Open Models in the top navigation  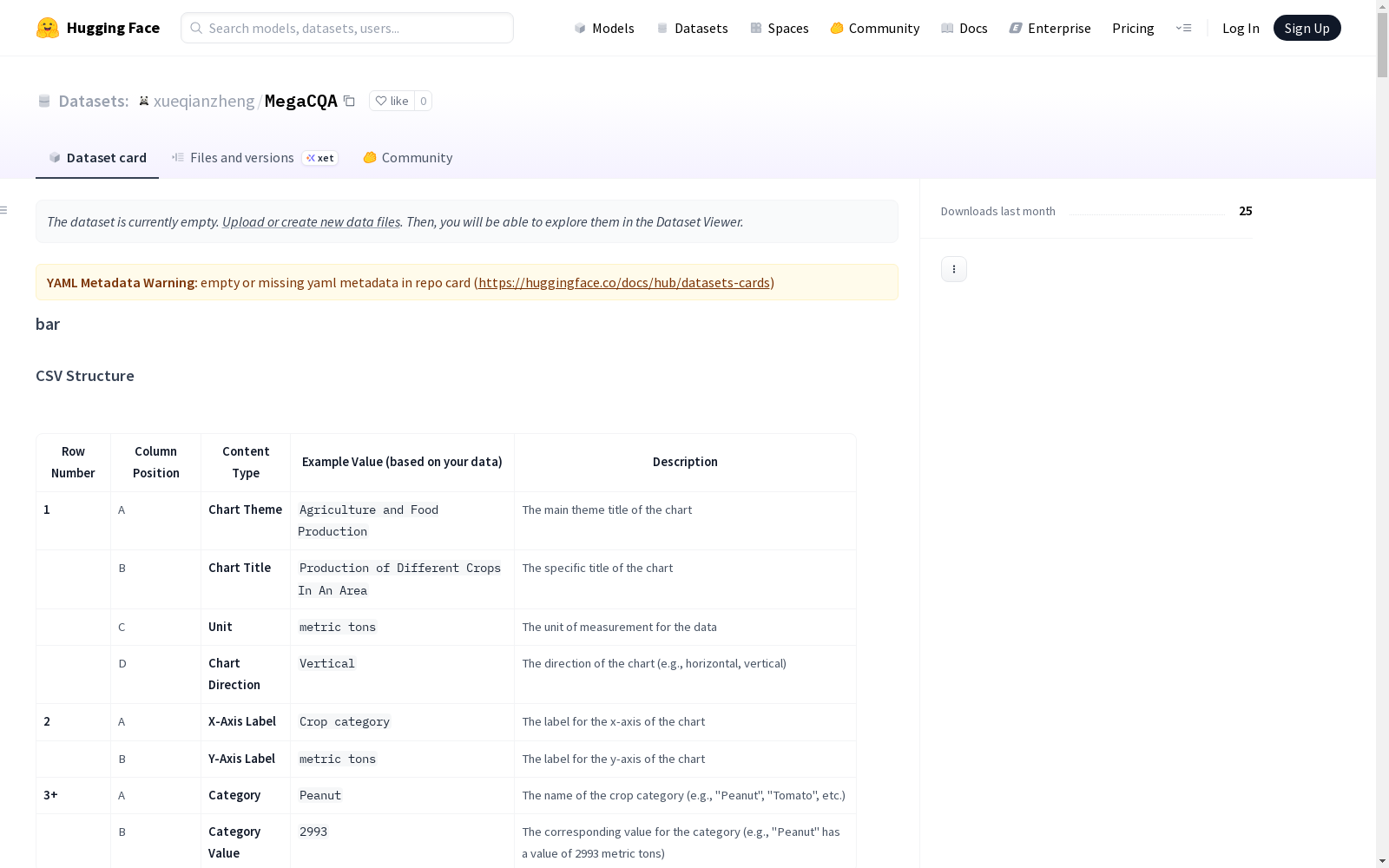(604, 28)
